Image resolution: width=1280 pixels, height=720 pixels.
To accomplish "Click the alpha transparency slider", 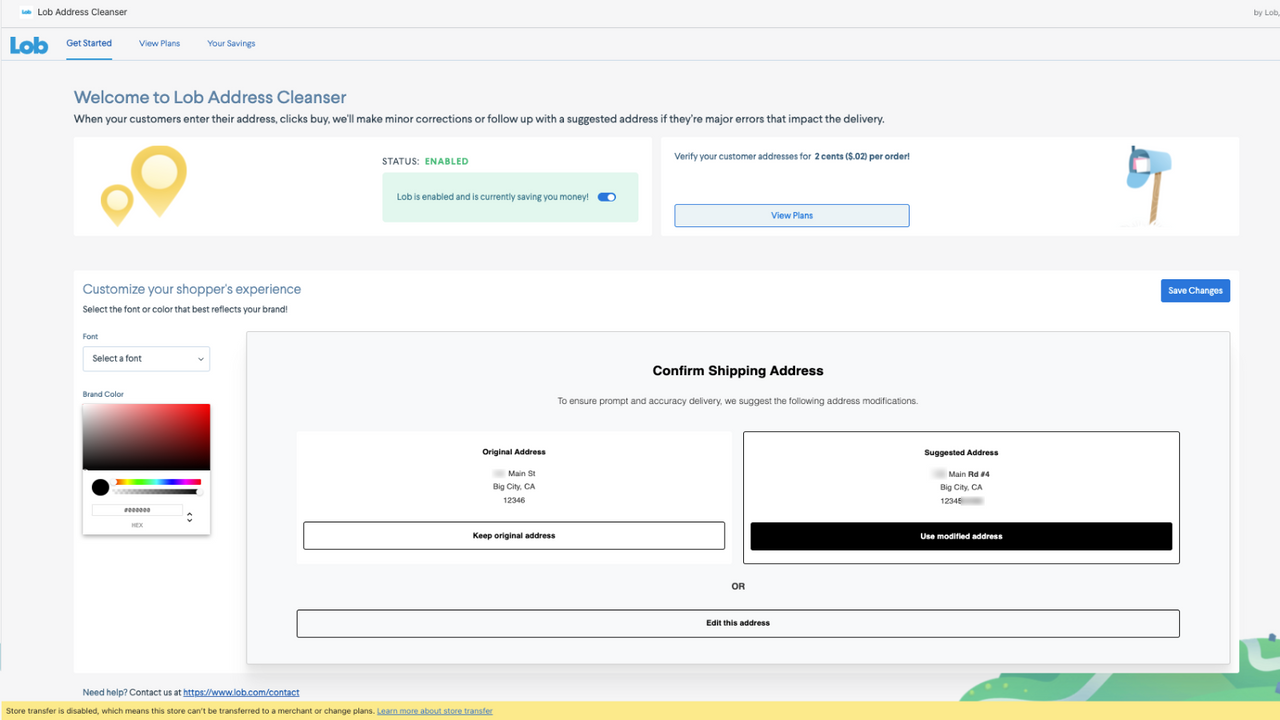I will [x=157, y=492].
